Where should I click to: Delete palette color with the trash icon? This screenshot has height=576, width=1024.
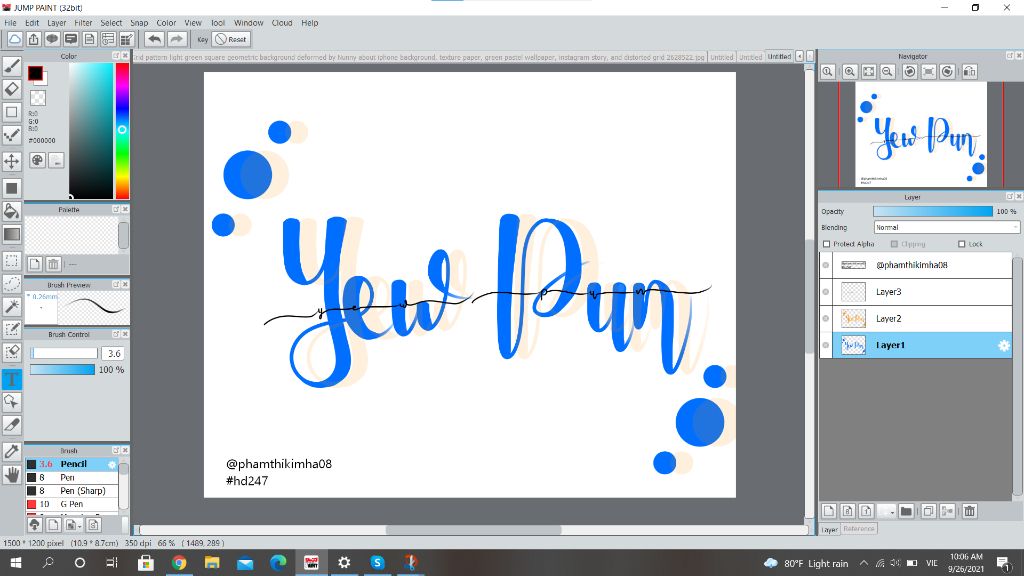(x=53, y=264)
